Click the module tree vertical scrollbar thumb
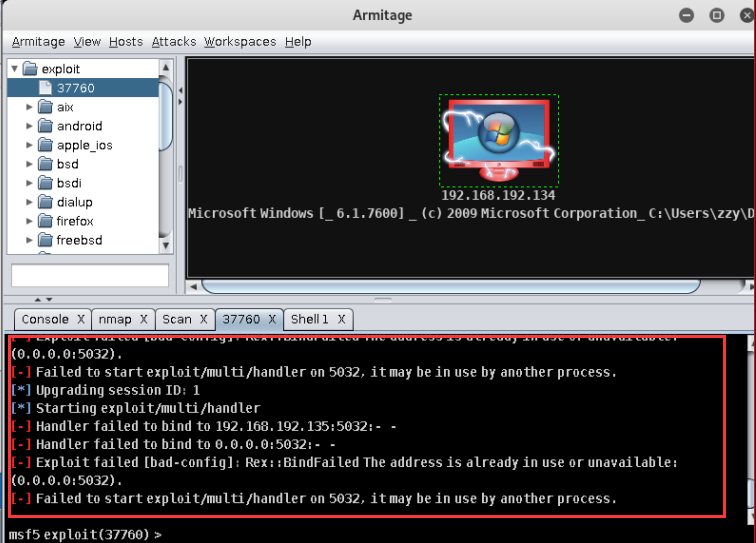 click(165, 115)
